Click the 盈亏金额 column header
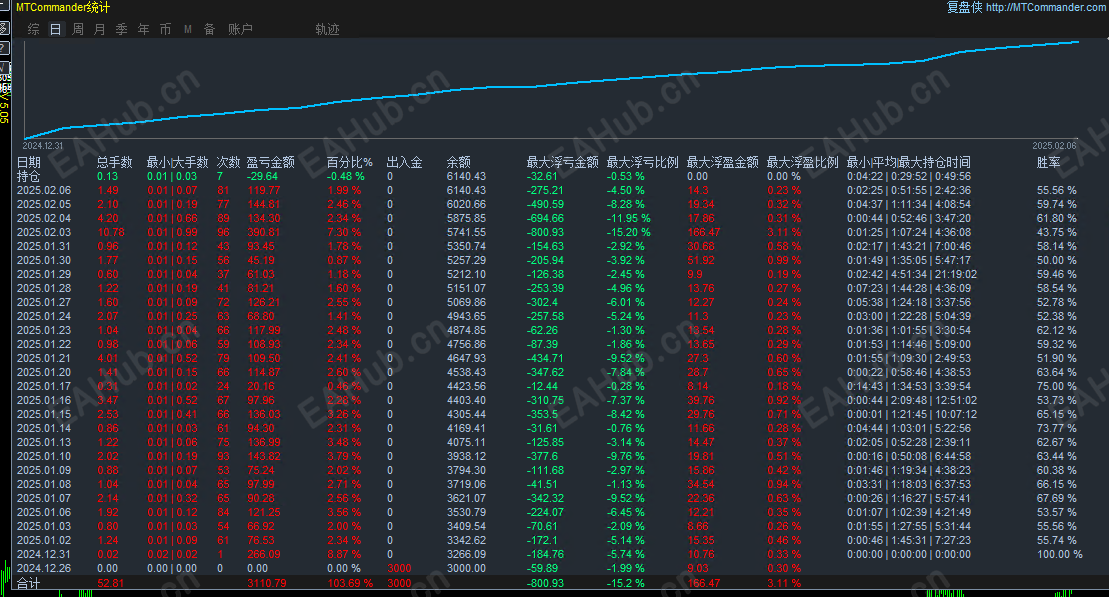 pos(270,162)
